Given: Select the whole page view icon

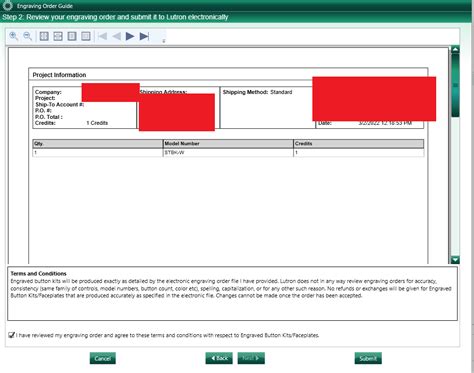Looking at the screenshot, I should [72, 36].
